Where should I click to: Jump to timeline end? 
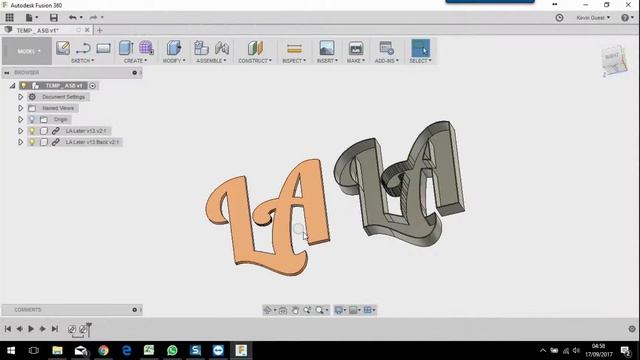click(55, 329)
